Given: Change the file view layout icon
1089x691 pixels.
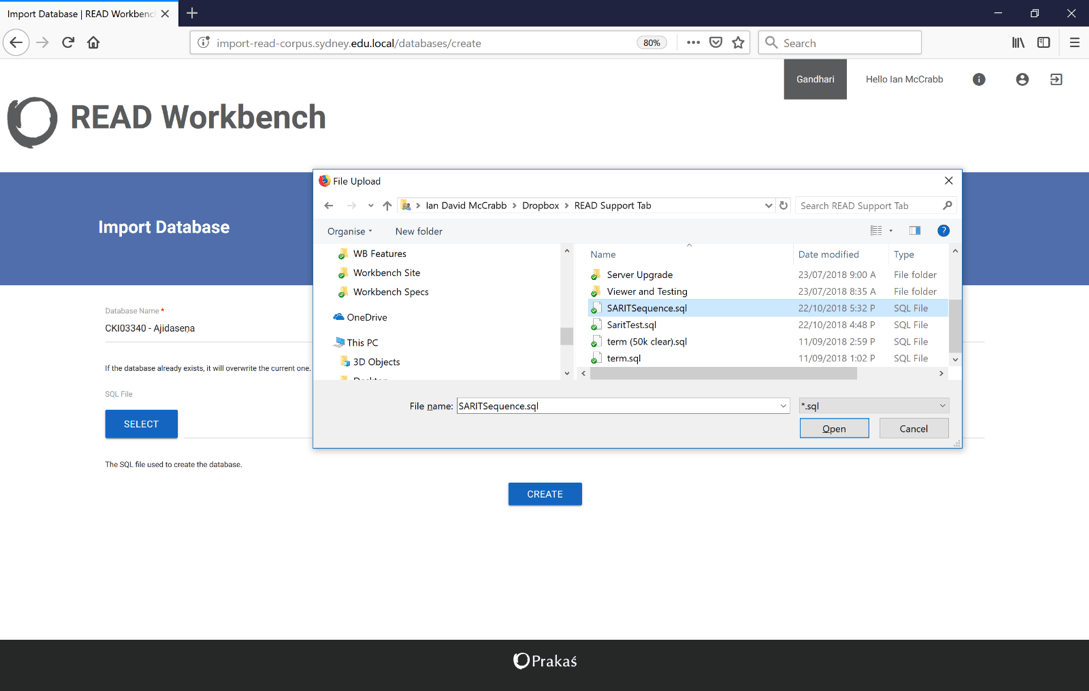Looking at the screenshot, I should click(876, 231).
